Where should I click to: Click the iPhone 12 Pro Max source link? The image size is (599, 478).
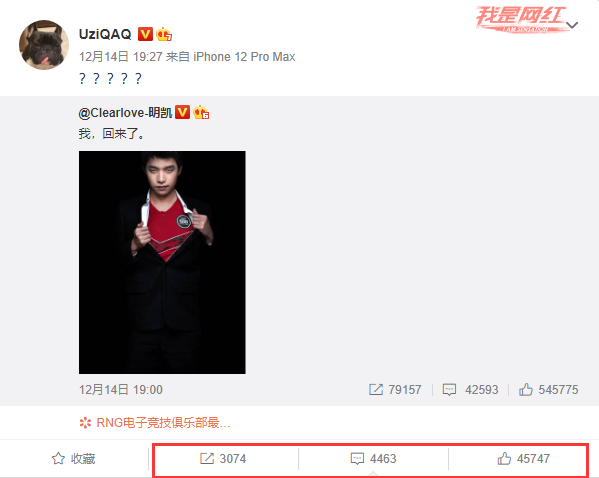(244, 57)
